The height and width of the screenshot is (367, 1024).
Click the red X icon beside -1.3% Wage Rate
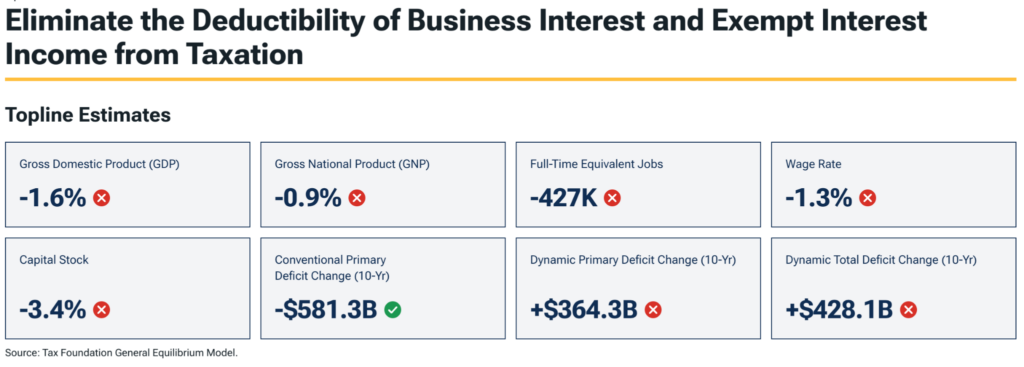pos(867,198)
